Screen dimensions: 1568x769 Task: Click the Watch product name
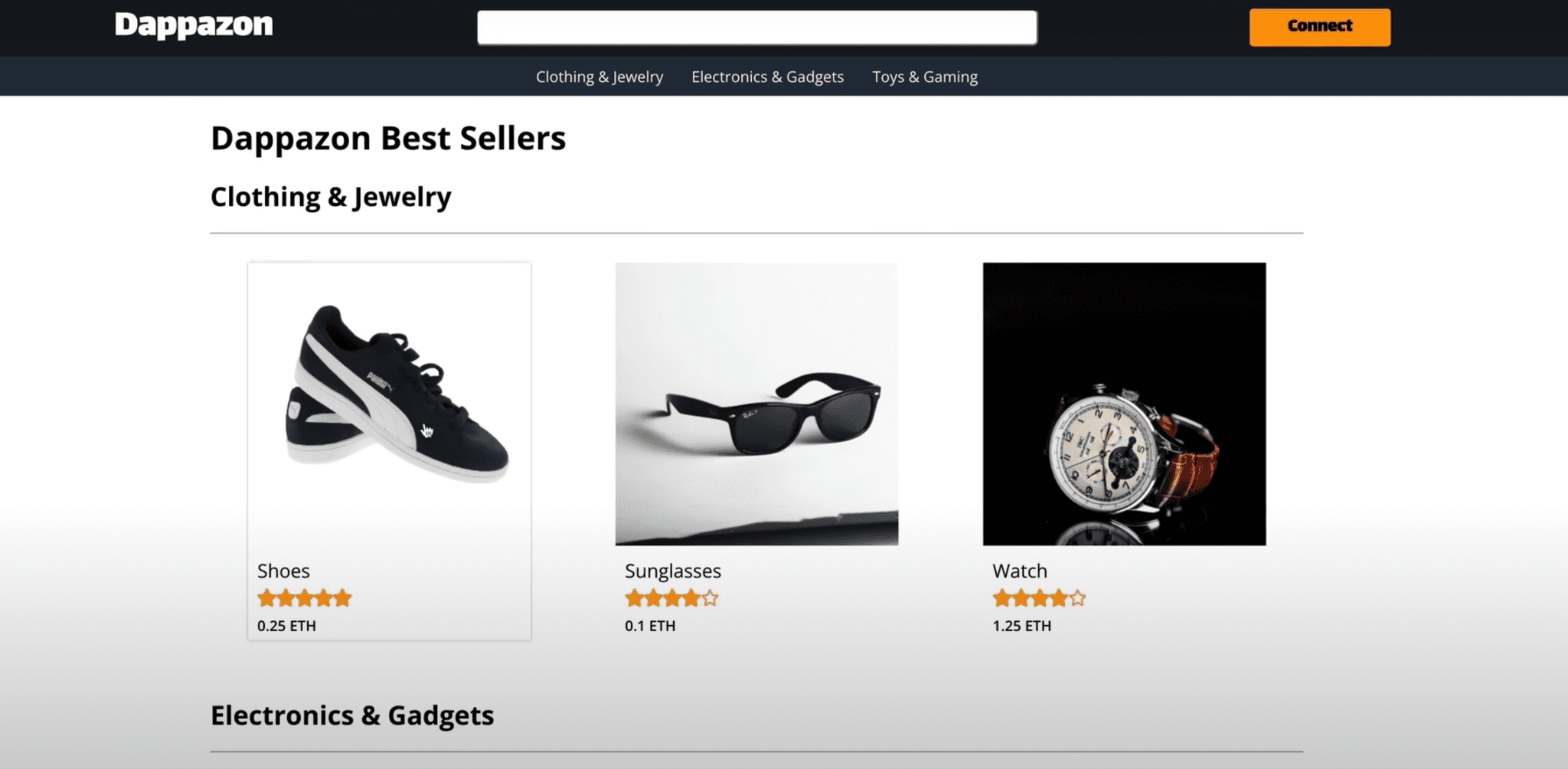(1020, 571)
